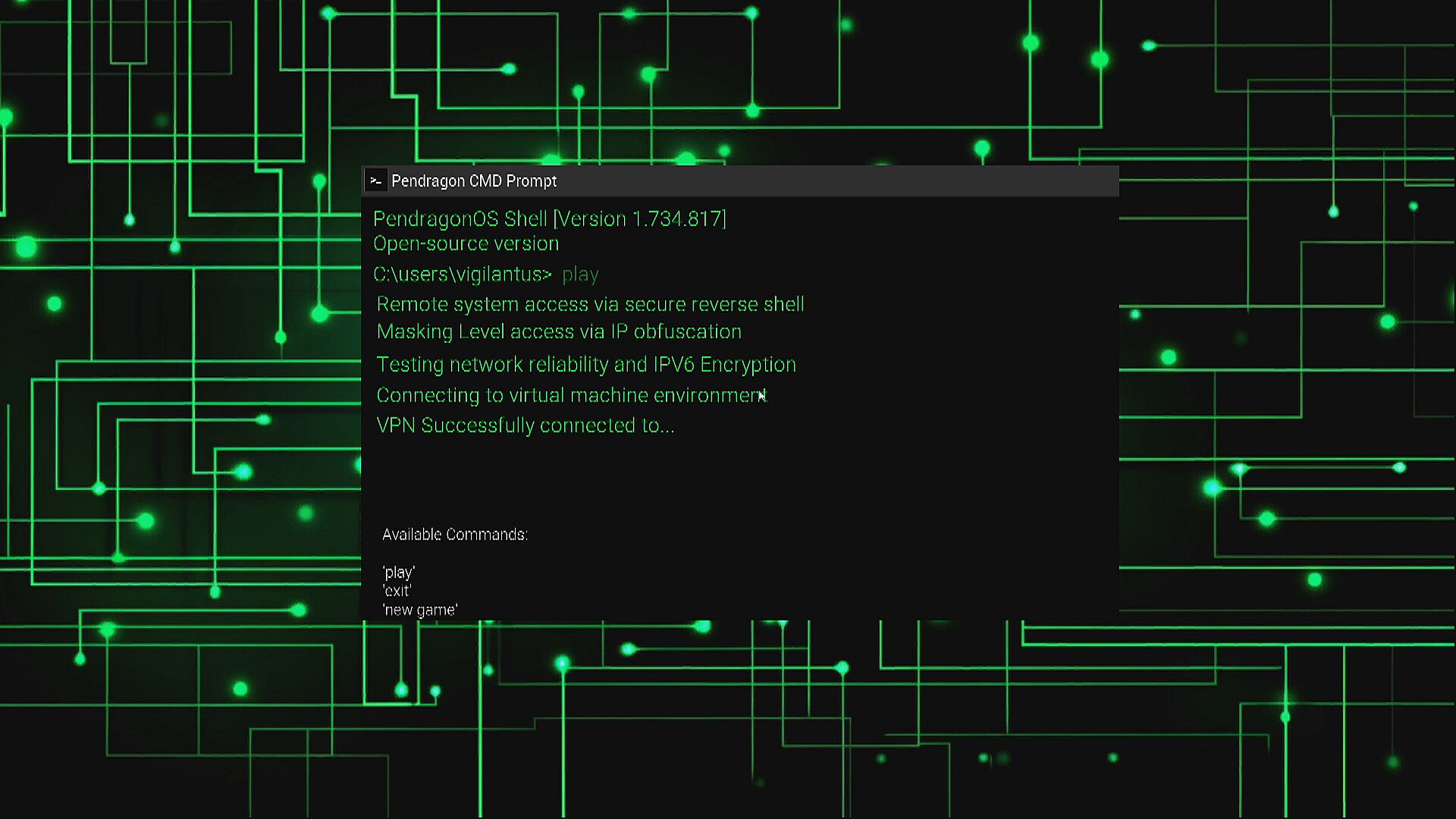Click the 'secure reverse shell' text
Image resolution: width=1456 pixels, height=819 pixels.
[x=714, y=305]
